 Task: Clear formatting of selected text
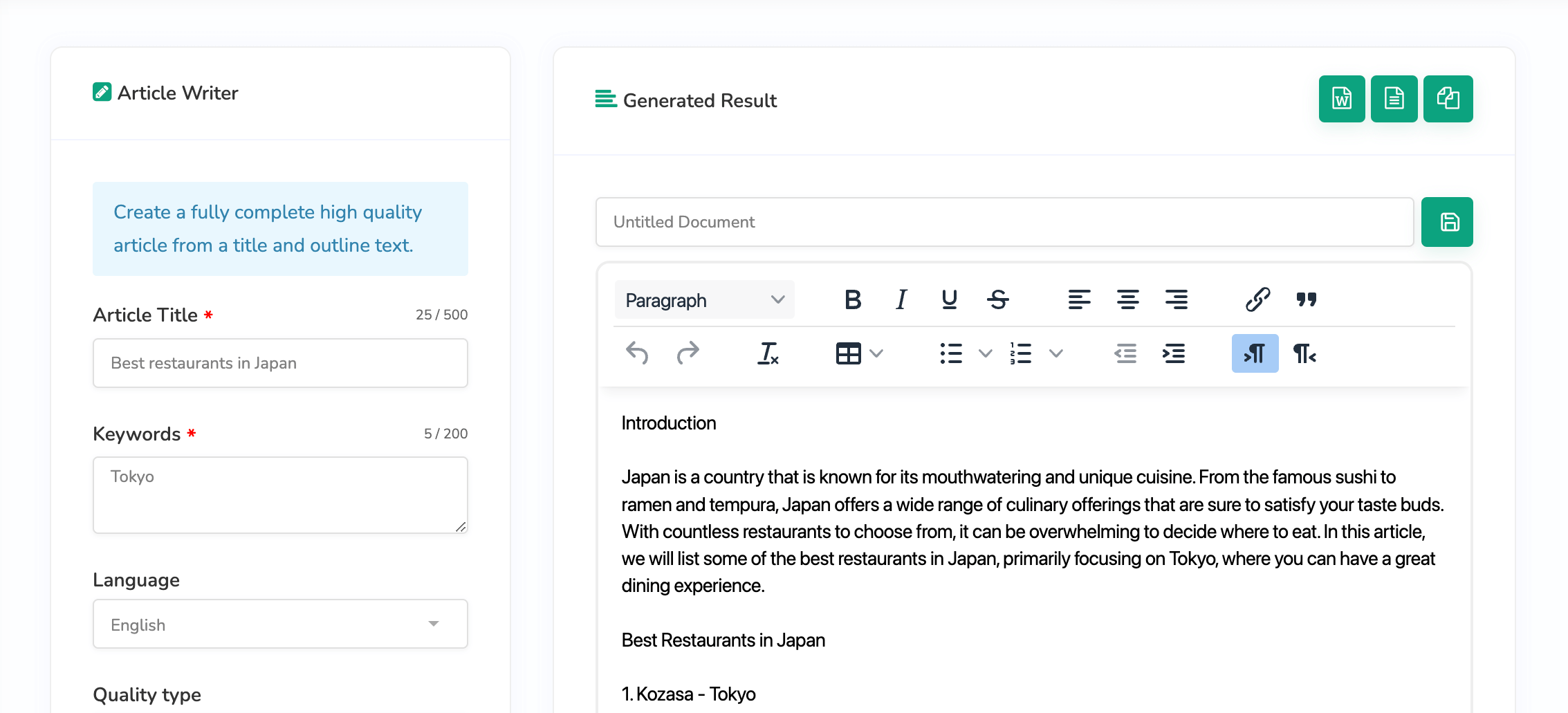768,353
